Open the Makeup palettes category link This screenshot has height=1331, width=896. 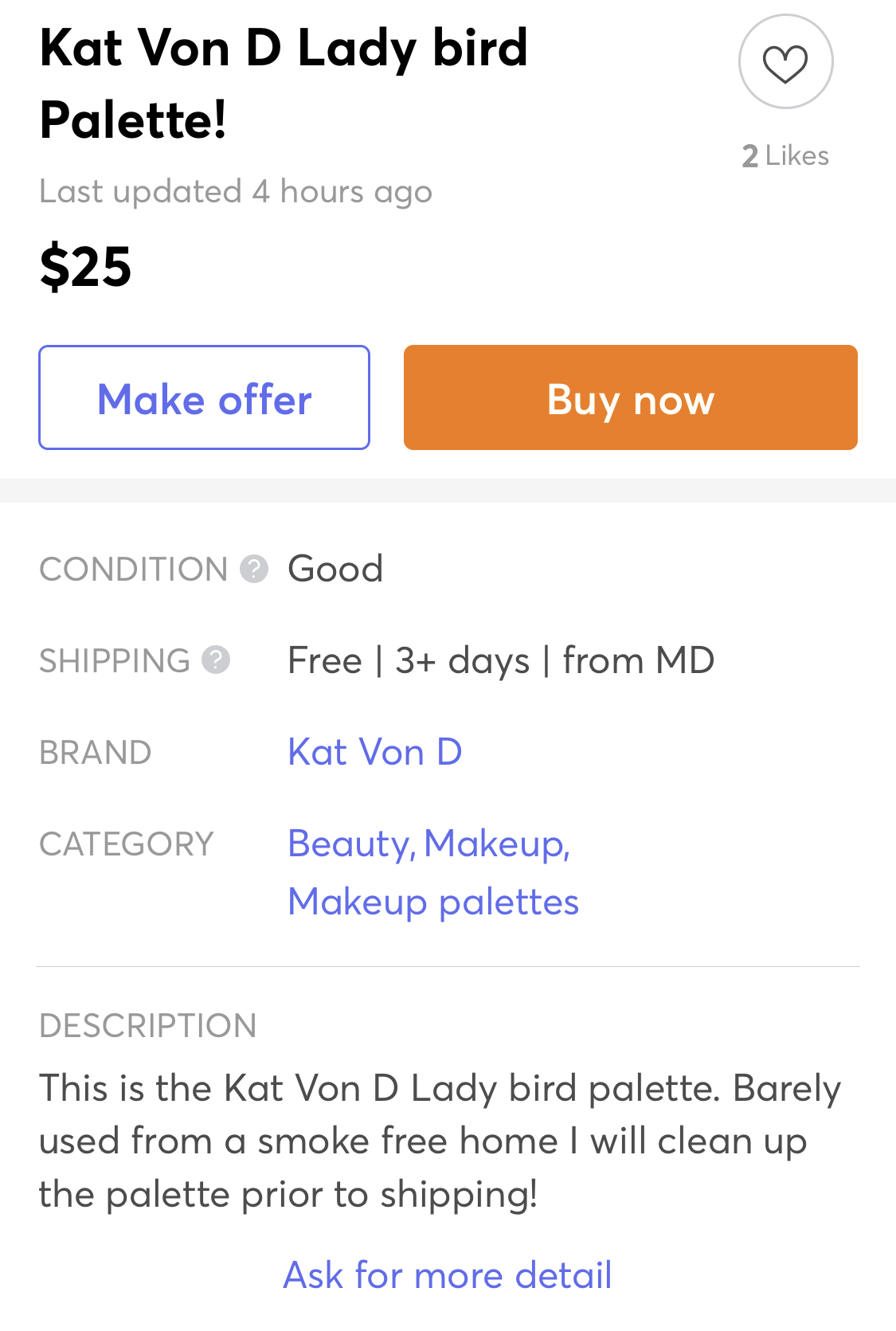[433, 902]
